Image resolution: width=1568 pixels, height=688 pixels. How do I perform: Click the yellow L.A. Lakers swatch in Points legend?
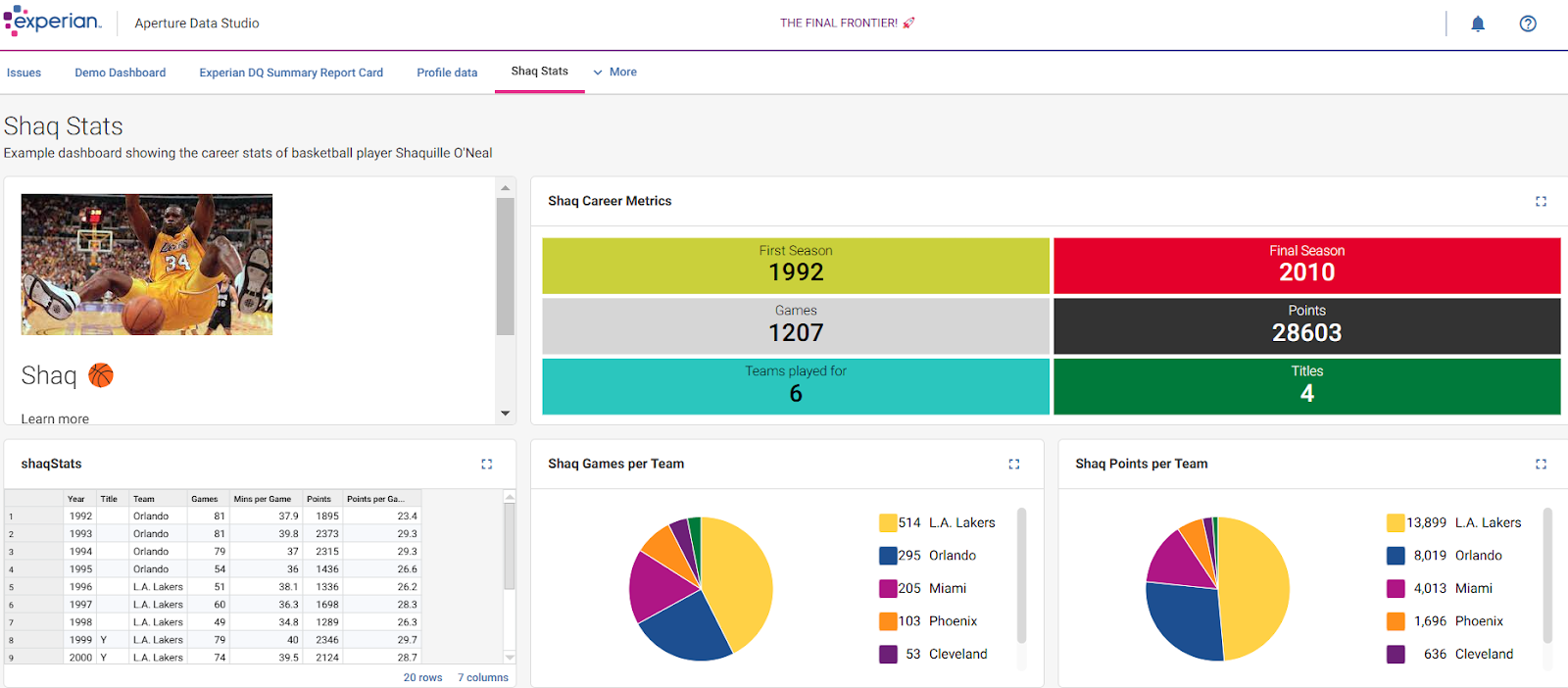point(1396,522)
